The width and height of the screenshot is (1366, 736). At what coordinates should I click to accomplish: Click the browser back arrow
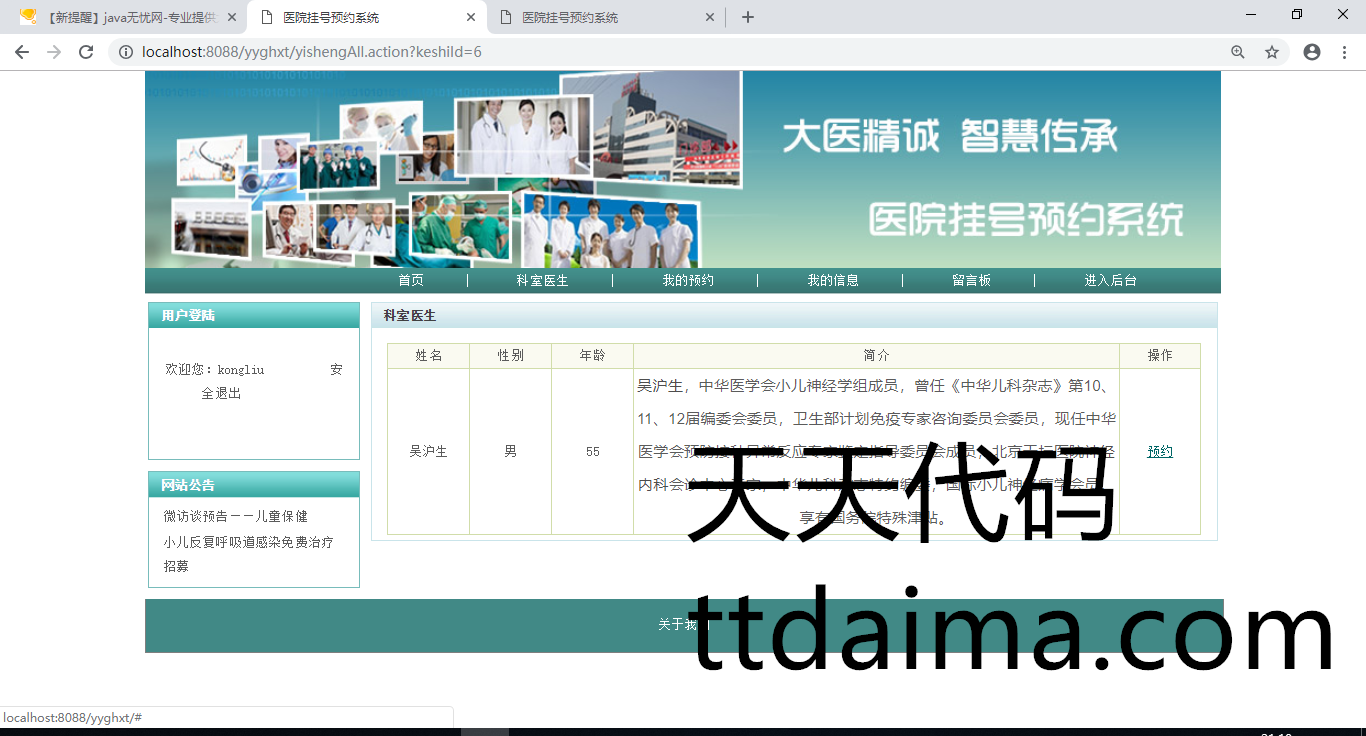pos(22,52)
